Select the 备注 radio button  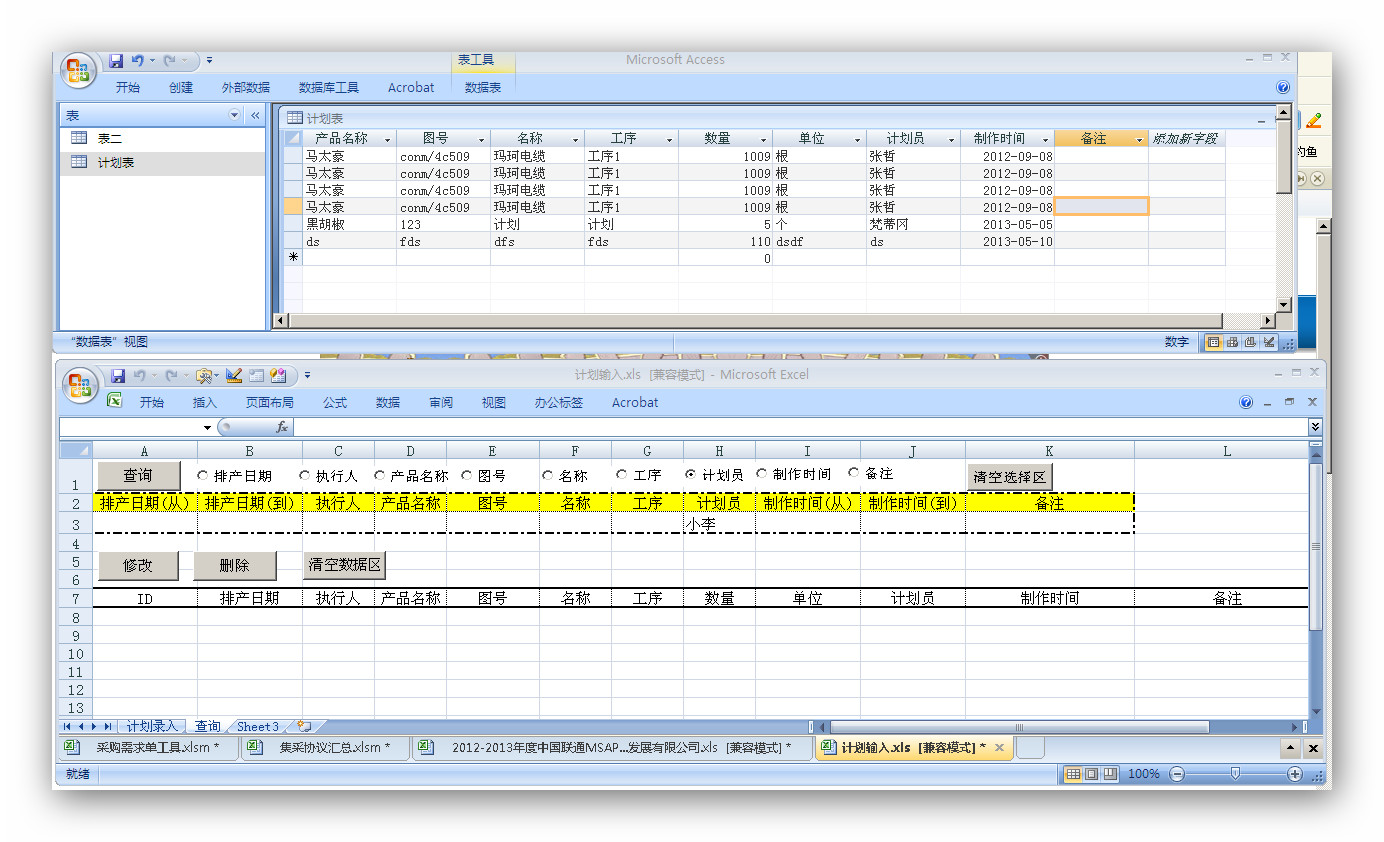(x=854, y=473)
